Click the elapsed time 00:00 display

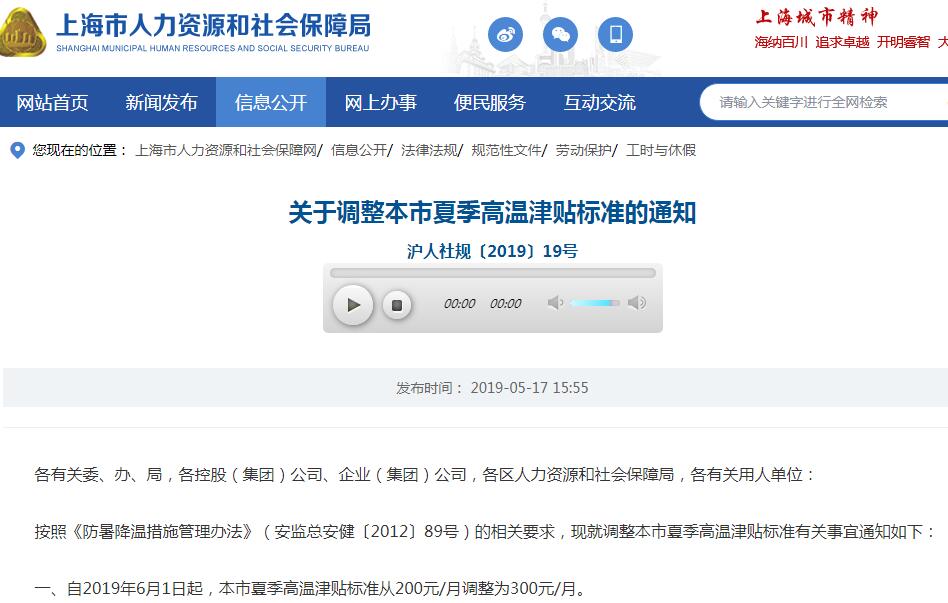pyautogui.click(x=459, y=304)
